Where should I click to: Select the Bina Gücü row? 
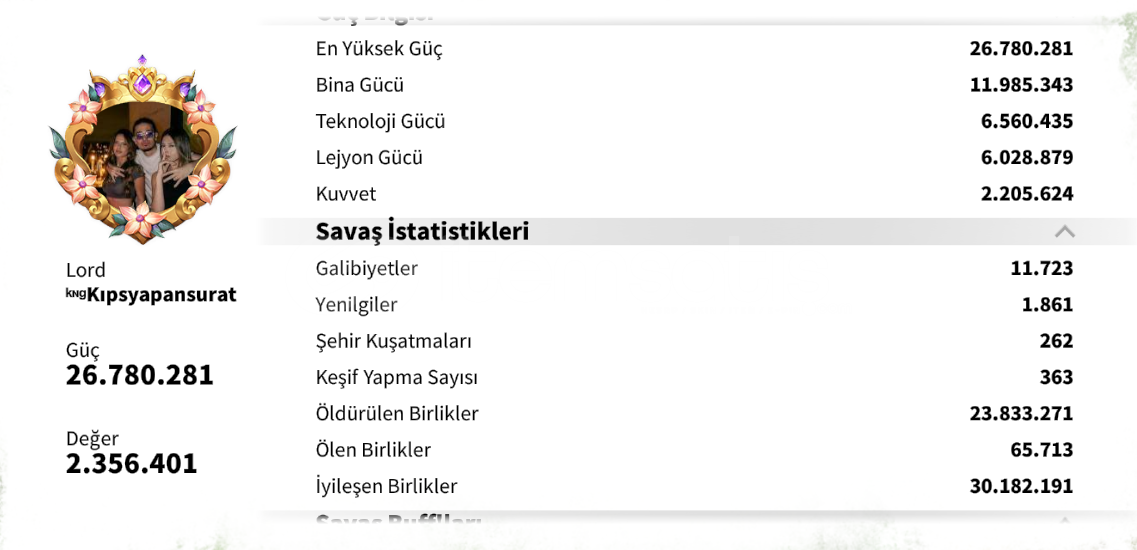(x=695, y=85)
